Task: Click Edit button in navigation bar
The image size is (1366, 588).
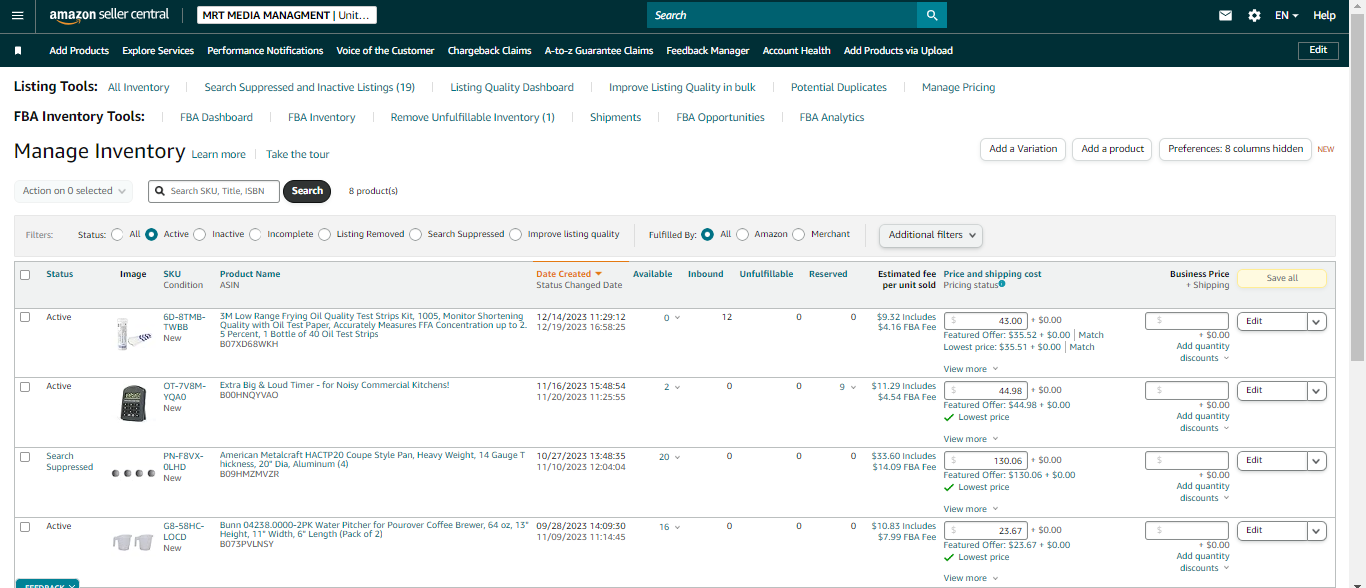Action: (x=1318, y=50)
